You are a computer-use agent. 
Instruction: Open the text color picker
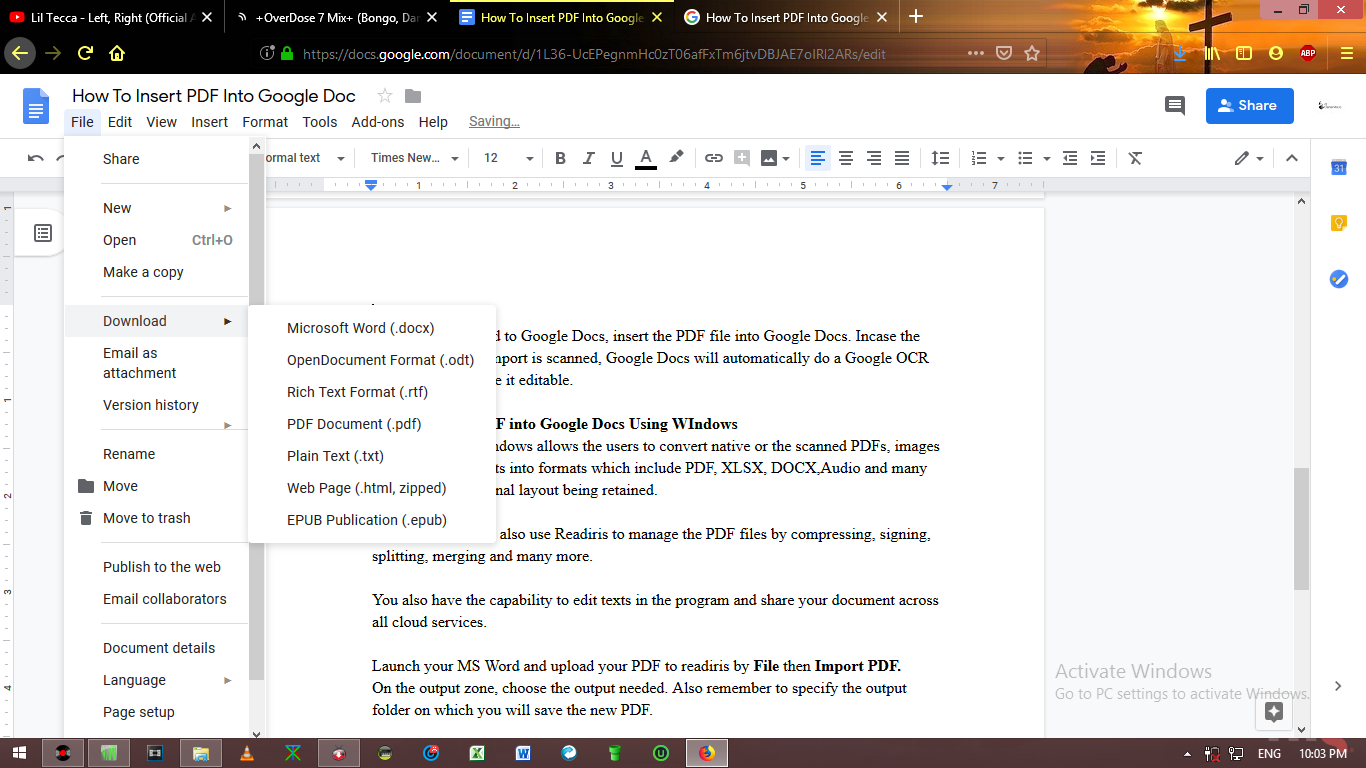pos(646,158)
